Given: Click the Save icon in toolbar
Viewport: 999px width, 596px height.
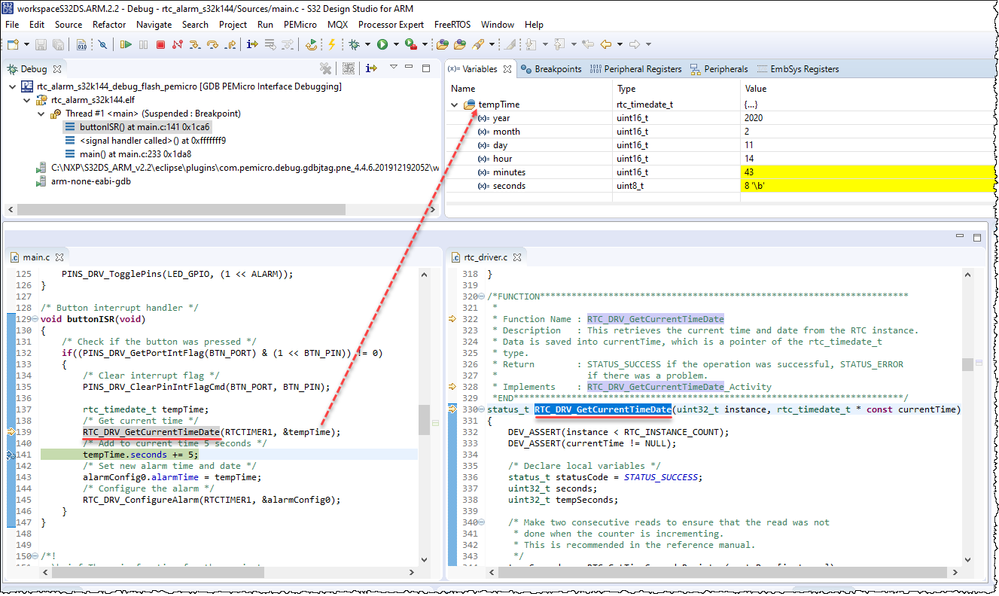Looking at the screenshot, I should [42, 44].
